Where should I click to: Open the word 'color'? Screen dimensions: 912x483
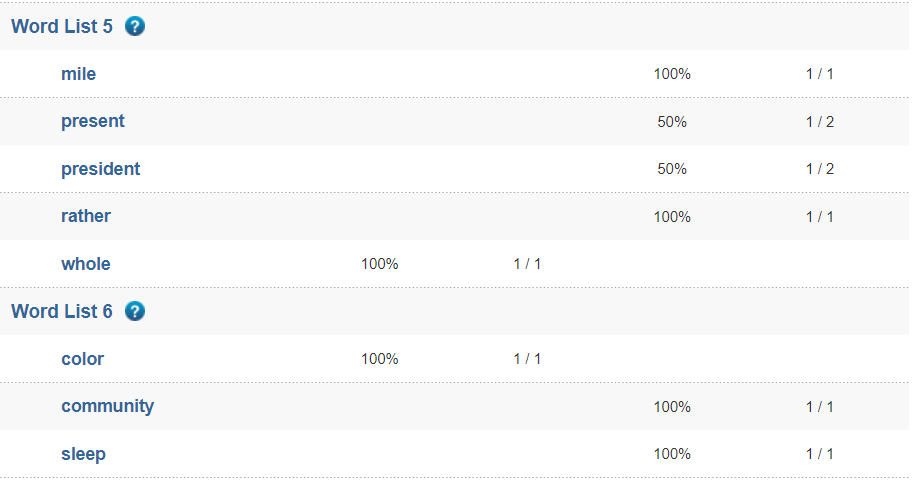tap(82, 359)
